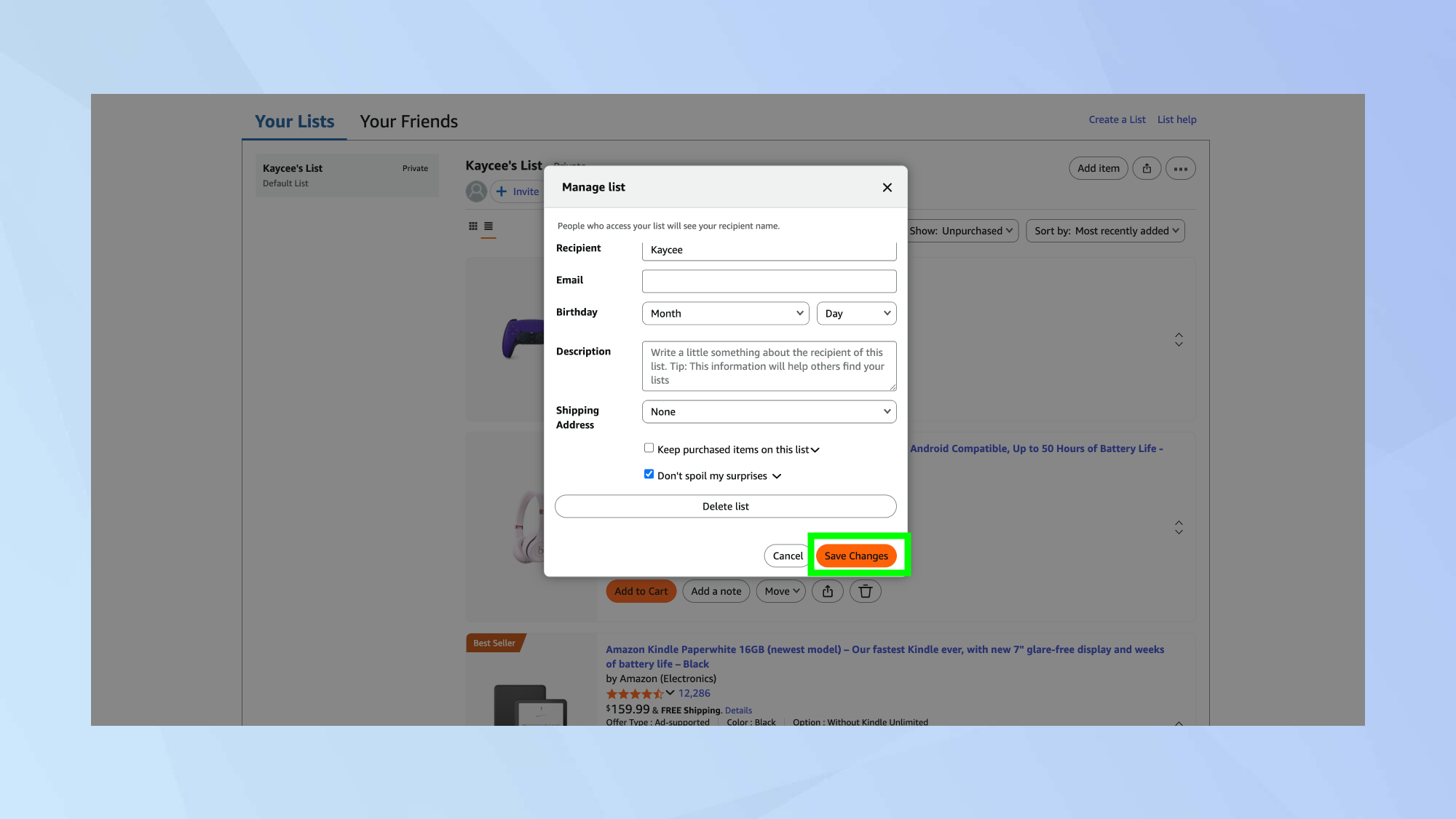
Task: Click the trash icon to delete item
Action: (865, 591)
